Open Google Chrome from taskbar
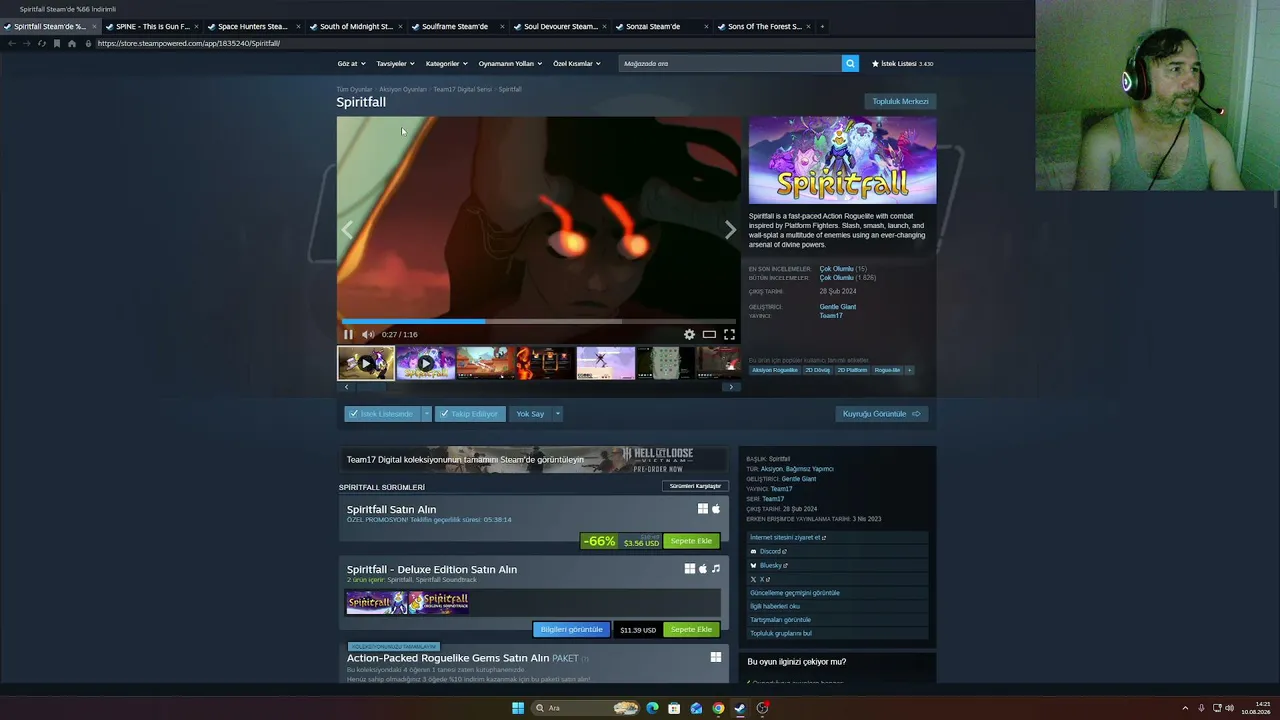The image size is (1280, 720). point(718,708)
